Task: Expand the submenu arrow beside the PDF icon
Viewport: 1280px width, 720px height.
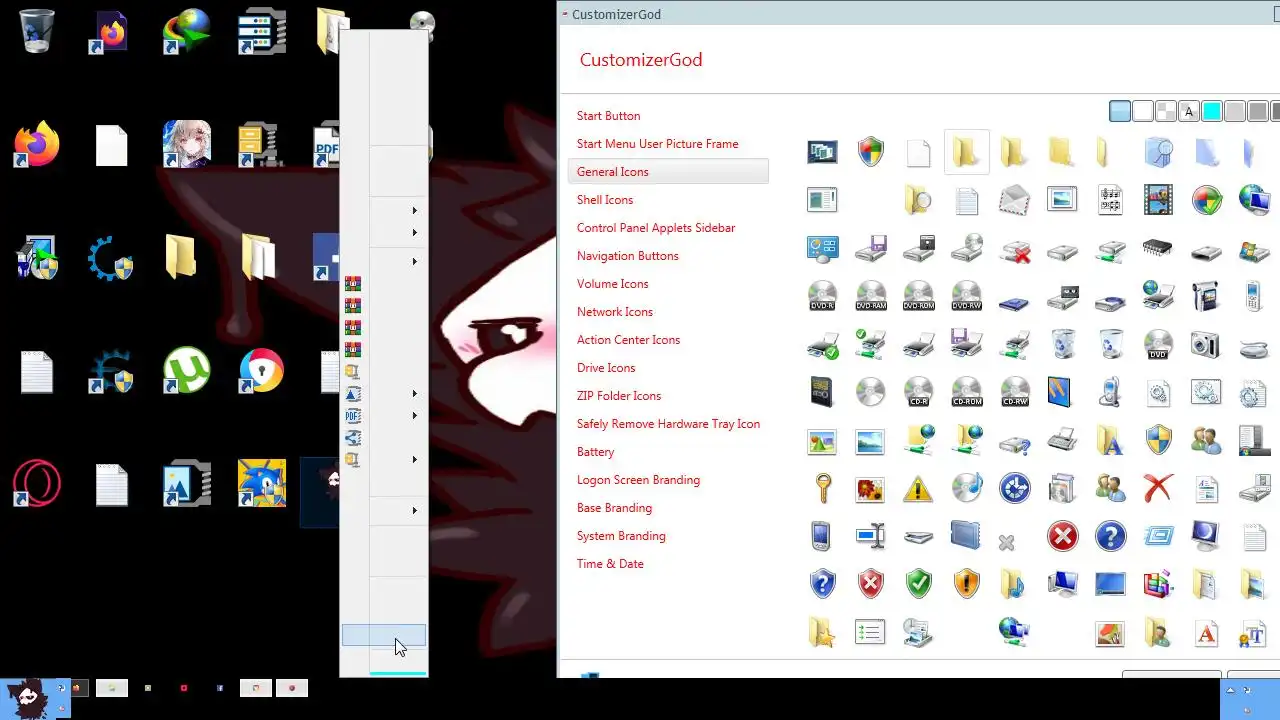Action: pos(414,415)
